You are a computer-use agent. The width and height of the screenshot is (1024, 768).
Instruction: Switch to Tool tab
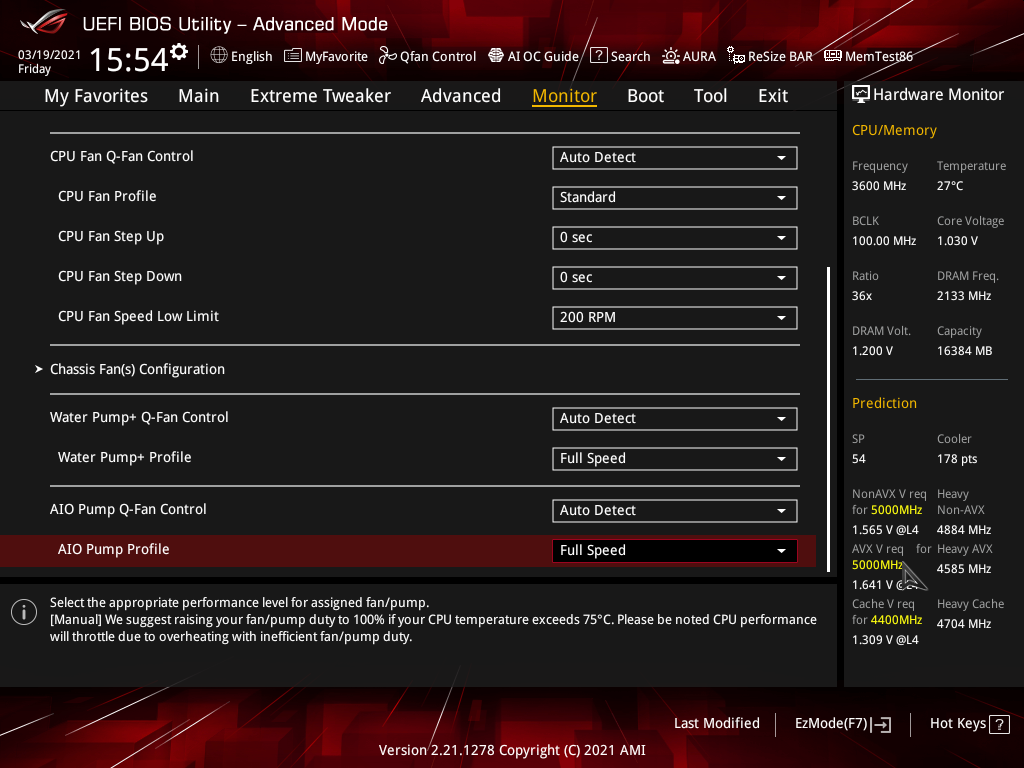(710, 96)
